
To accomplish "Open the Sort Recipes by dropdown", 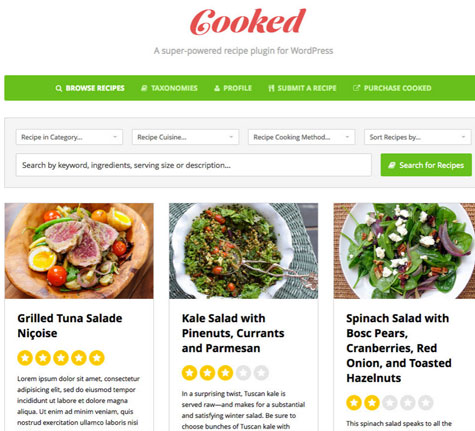I will point(417,137).
